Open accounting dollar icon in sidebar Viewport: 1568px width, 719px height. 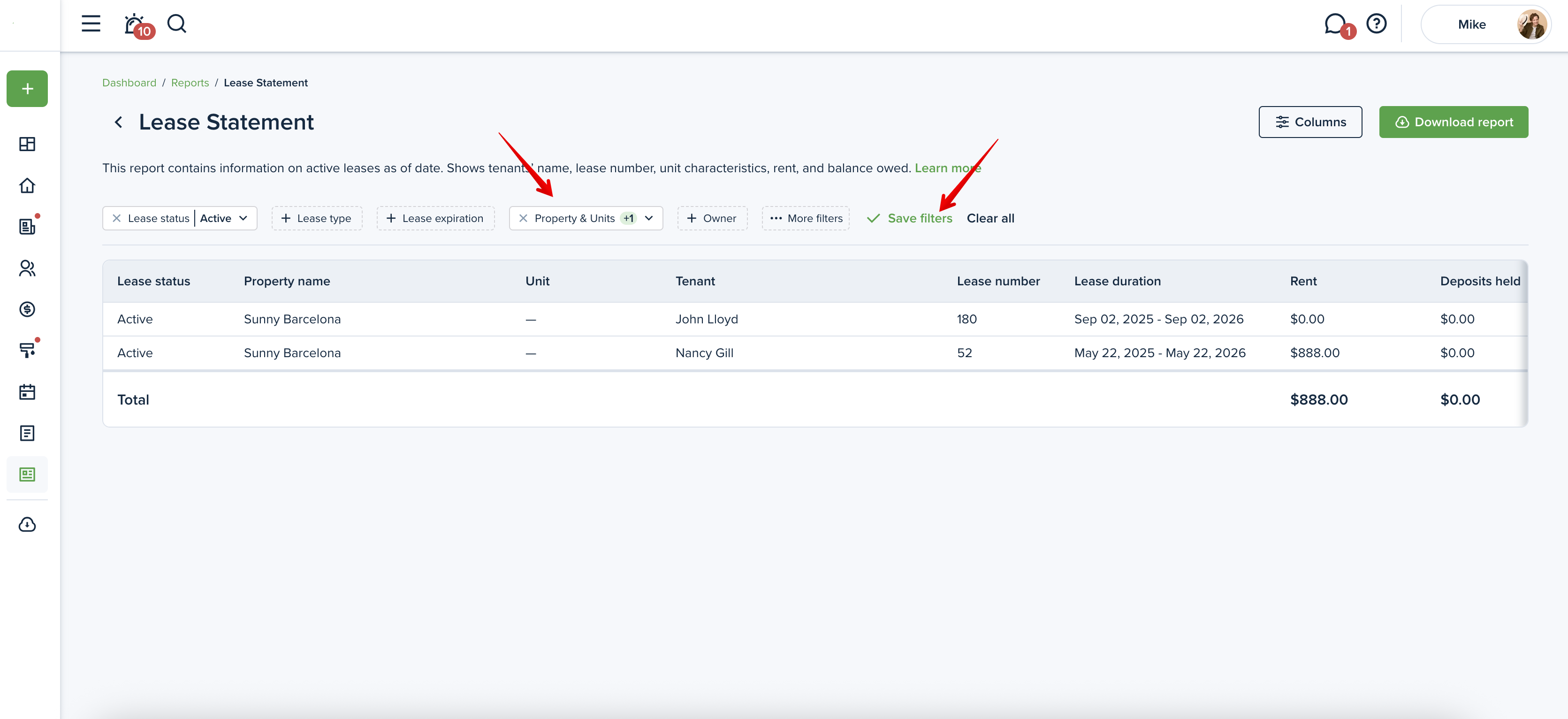27,309
